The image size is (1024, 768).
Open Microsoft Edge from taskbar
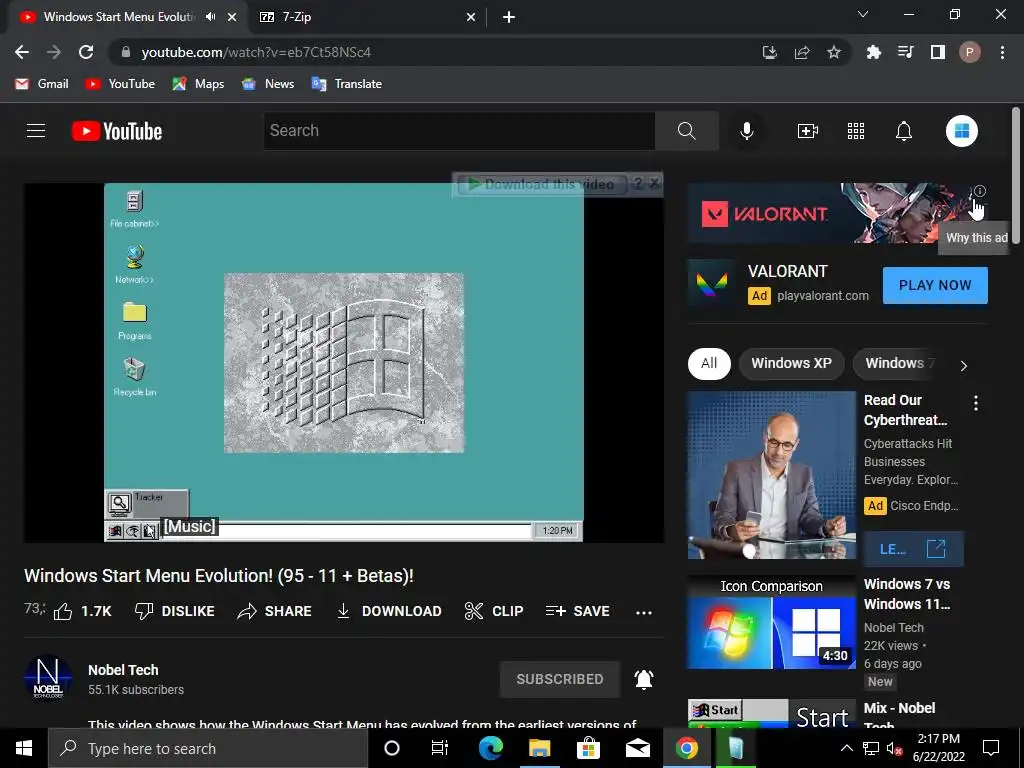[x=490, y=748]
